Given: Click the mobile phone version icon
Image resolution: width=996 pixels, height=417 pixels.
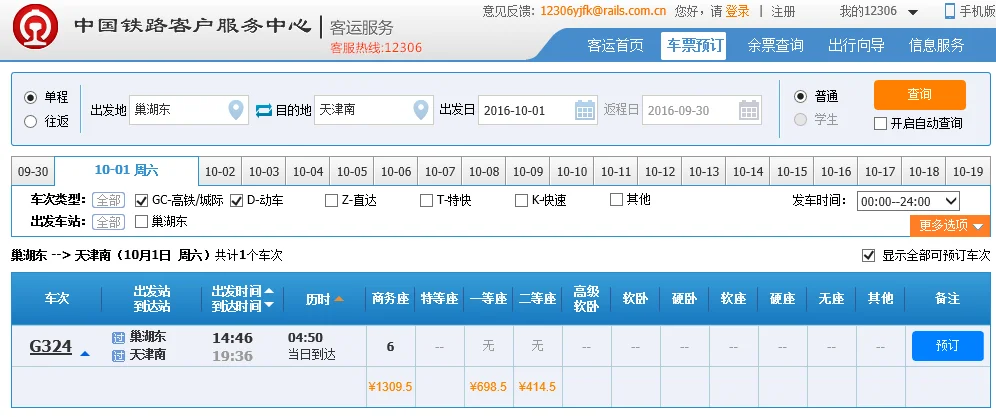Looking at the screenshot, I should click(x=950, y=11).
